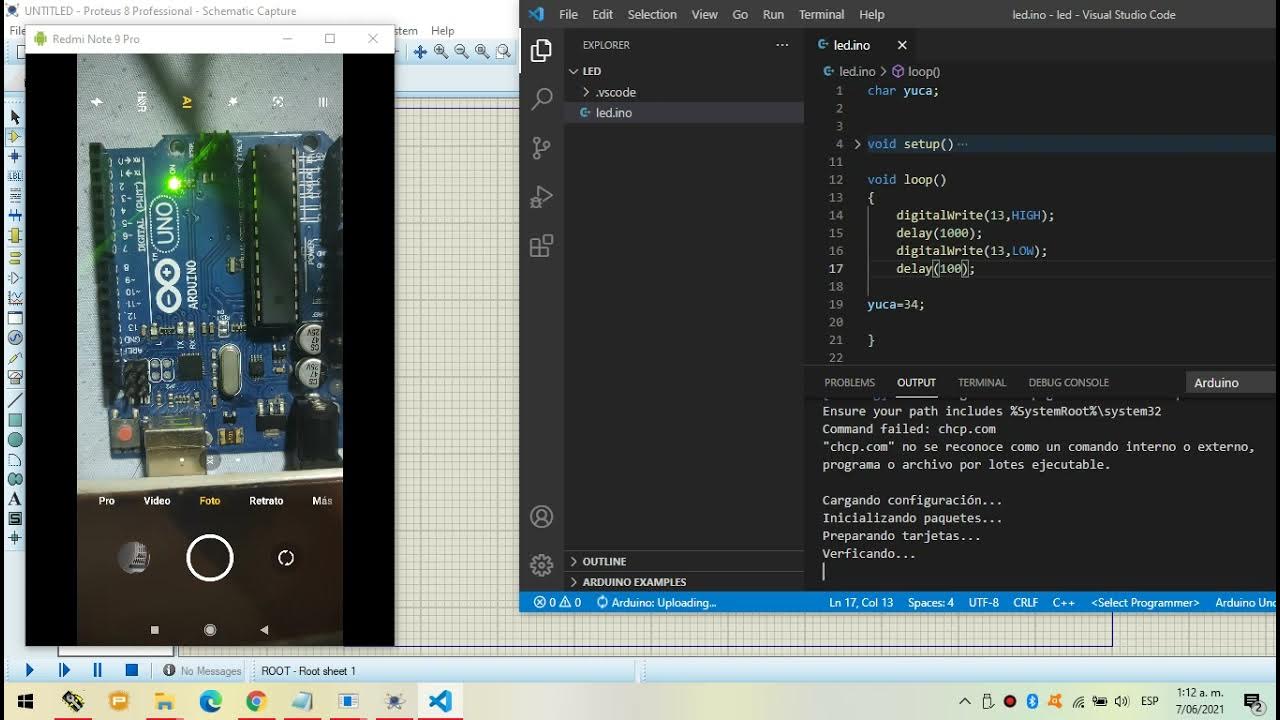Open gallery thumbnail in phone camera
1280x720 pixels.
coord(134,558)
